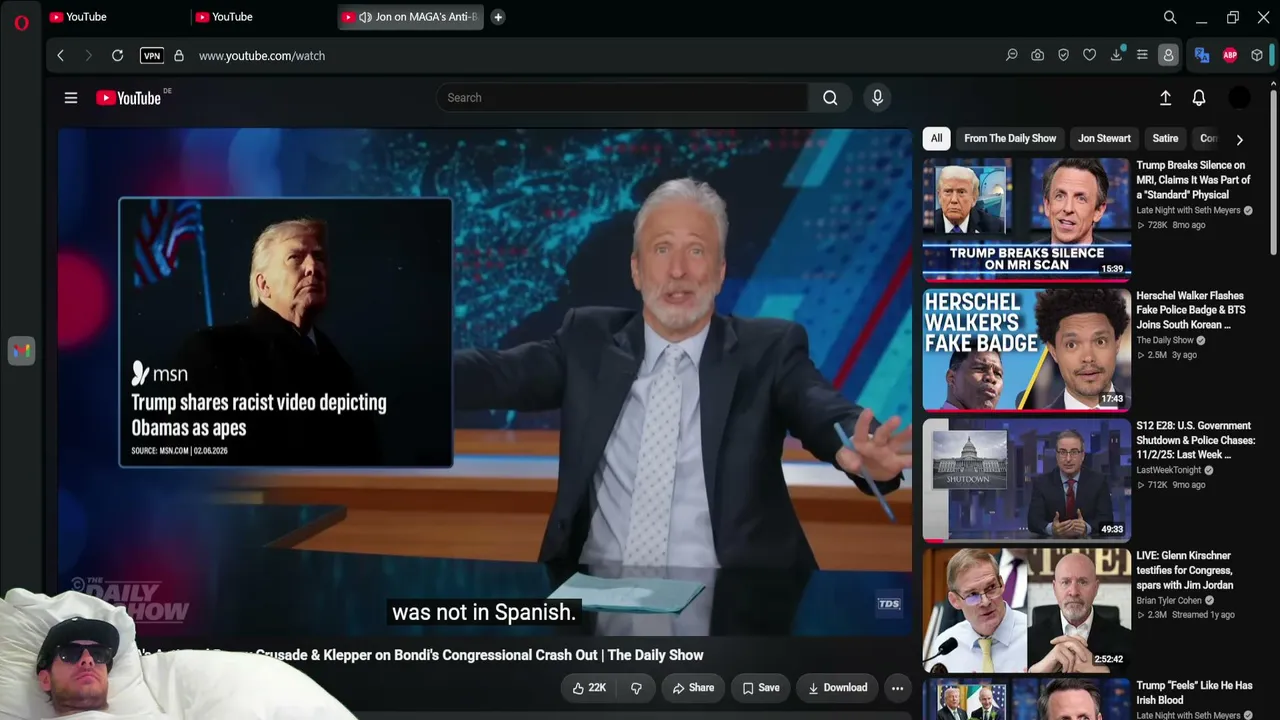1280x720 pixels.
Task: Open the YouTube create upload button
Action: [1165, 98]
